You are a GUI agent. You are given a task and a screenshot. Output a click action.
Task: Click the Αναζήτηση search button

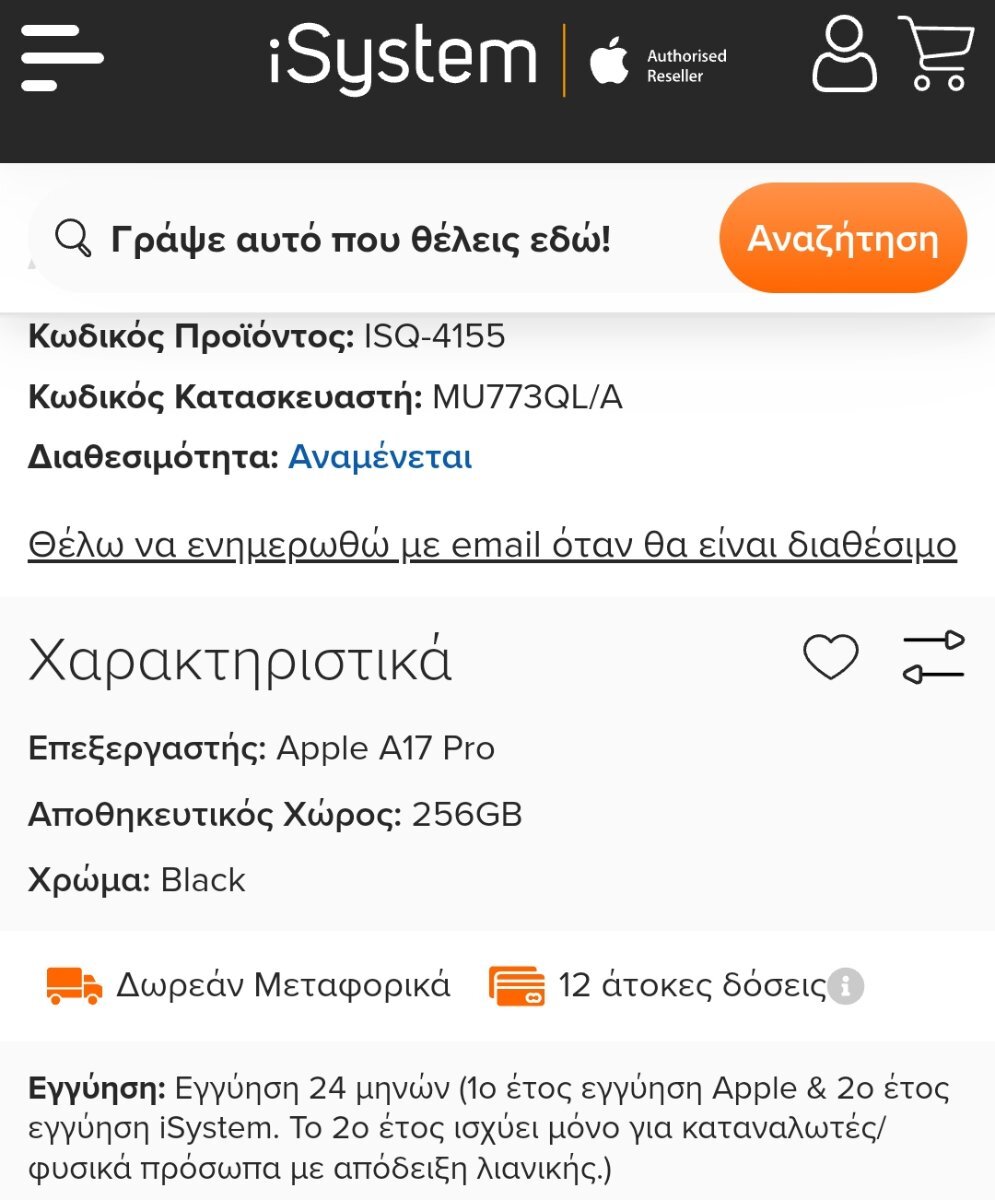click(843, 238)
